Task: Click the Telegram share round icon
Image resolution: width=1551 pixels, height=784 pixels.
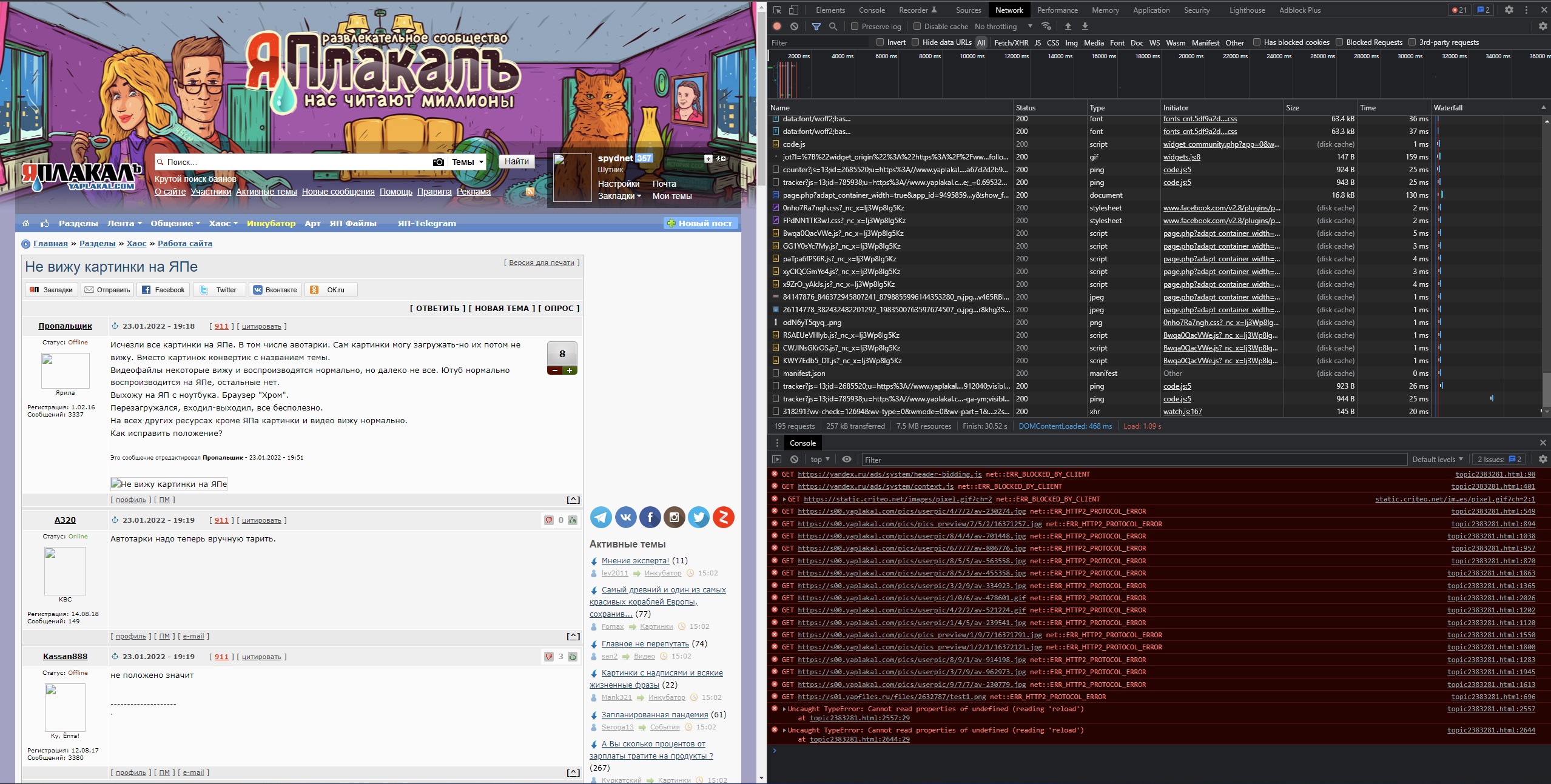Action: [x=601, y=517]
